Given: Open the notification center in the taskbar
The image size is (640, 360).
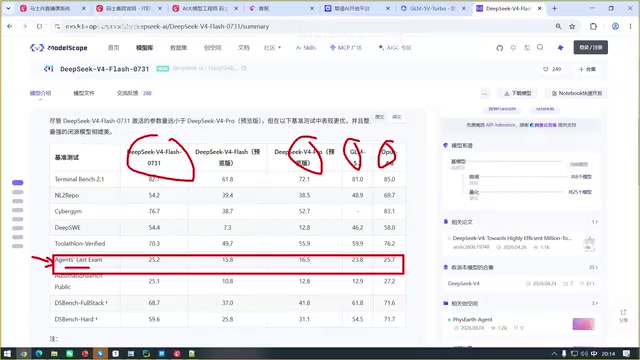Looking at the screenshot, I should [x=627, y=353].
